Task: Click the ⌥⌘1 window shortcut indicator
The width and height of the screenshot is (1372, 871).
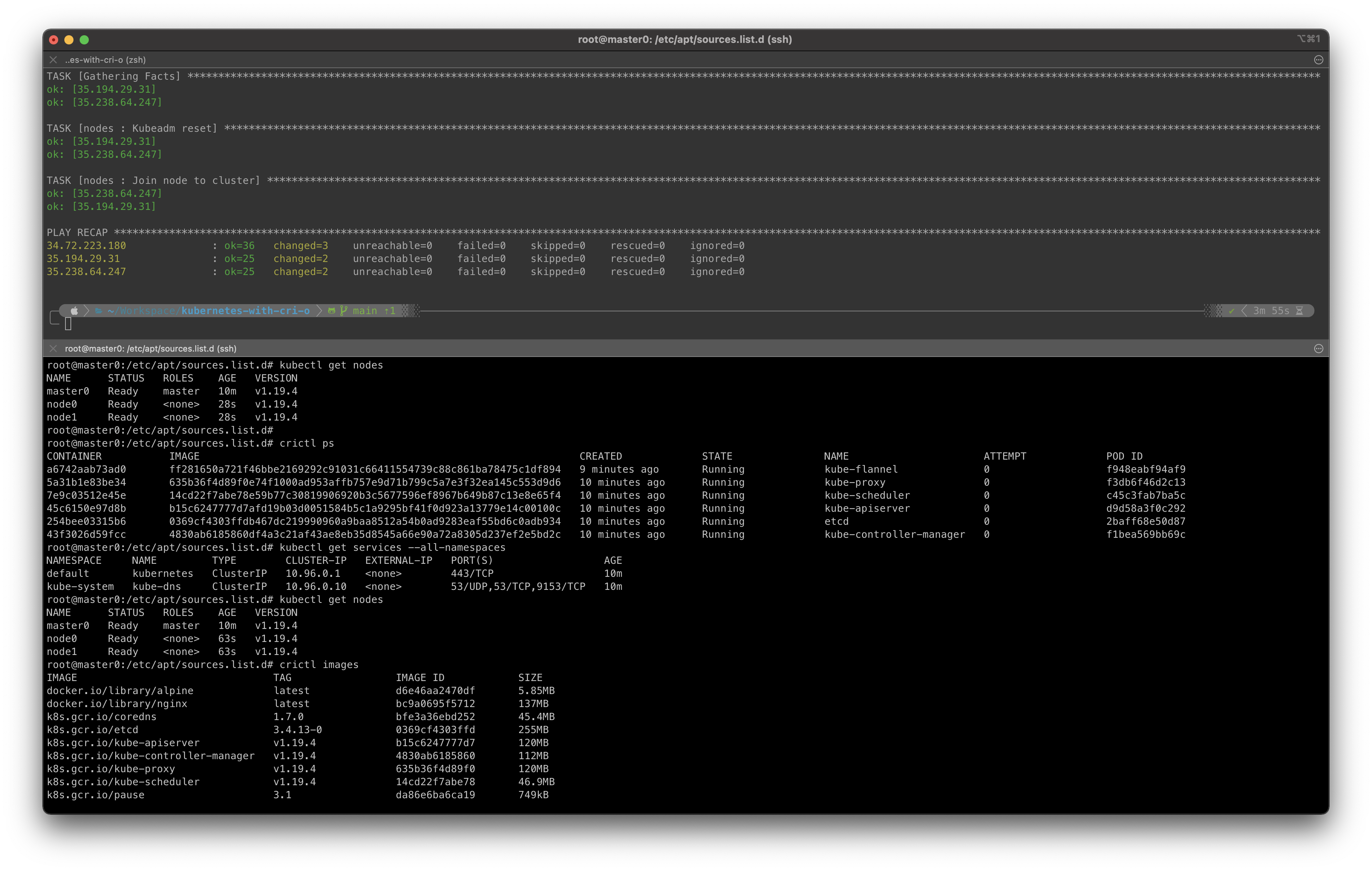Action: (1308, 39)
